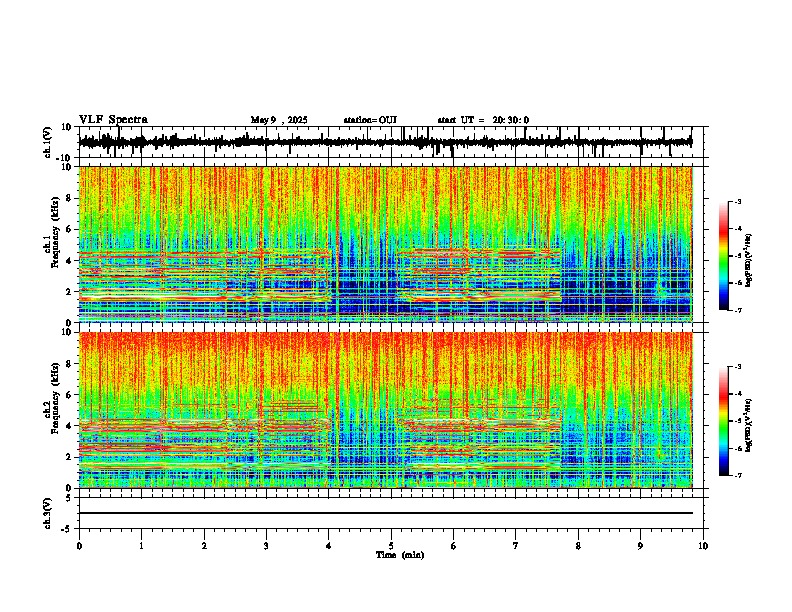Screen dimensions: 792x612
Task: Click the "start UT = 20:30: 0" text
Action: point(483,120)
